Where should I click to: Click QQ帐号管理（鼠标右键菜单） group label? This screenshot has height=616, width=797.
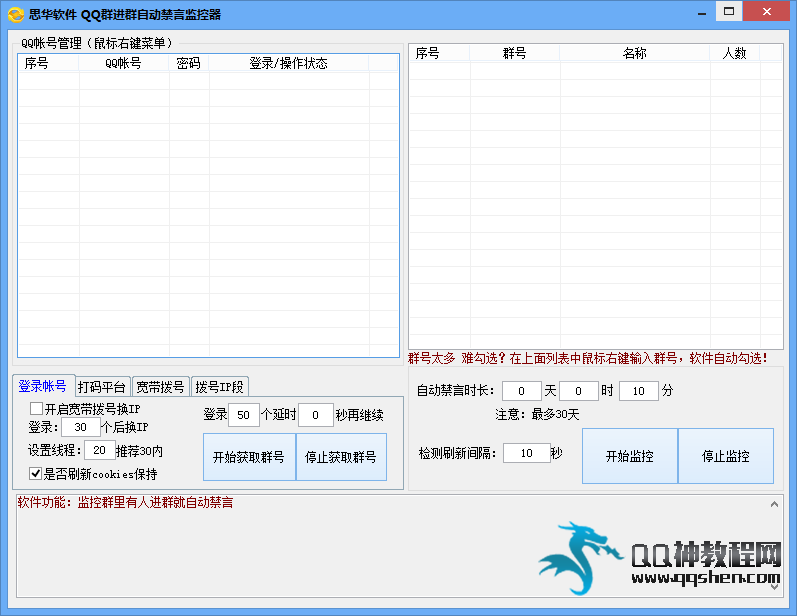(x=96, y=43)
